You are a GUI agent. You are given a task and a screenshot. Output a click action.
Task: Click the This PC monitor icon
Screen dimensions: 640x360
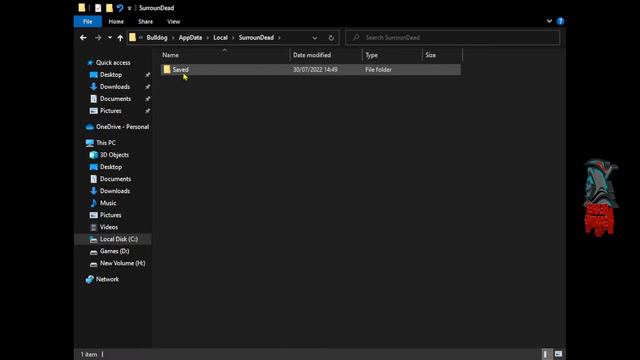(x=89, y=143)
